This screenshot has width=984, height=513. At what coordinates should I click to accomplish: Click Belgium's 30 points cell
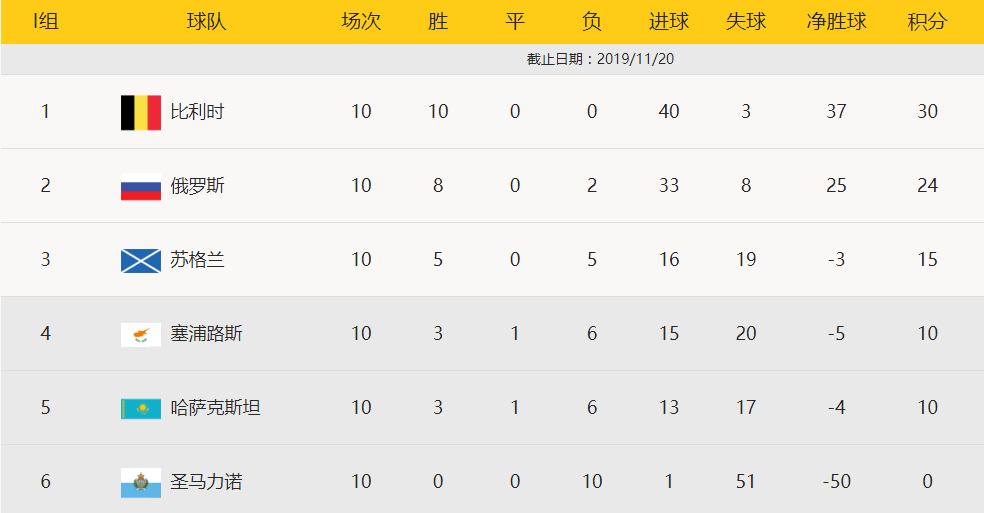point(927,112)
